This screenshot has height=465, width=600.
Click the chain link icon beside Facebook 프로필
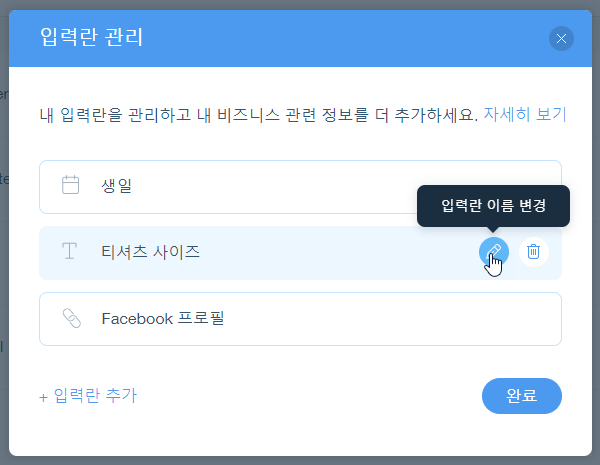coord(70,319)
